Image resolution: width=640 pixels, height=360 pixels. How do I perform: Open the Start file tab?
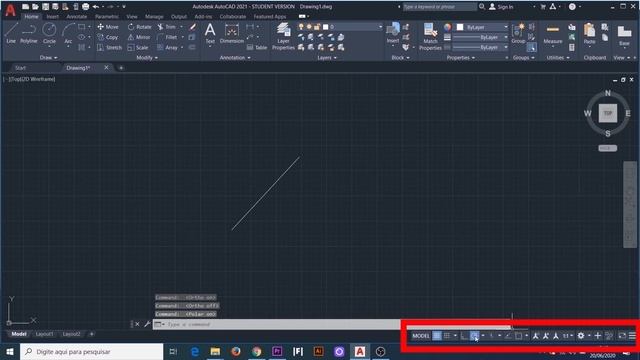point(21,68)
